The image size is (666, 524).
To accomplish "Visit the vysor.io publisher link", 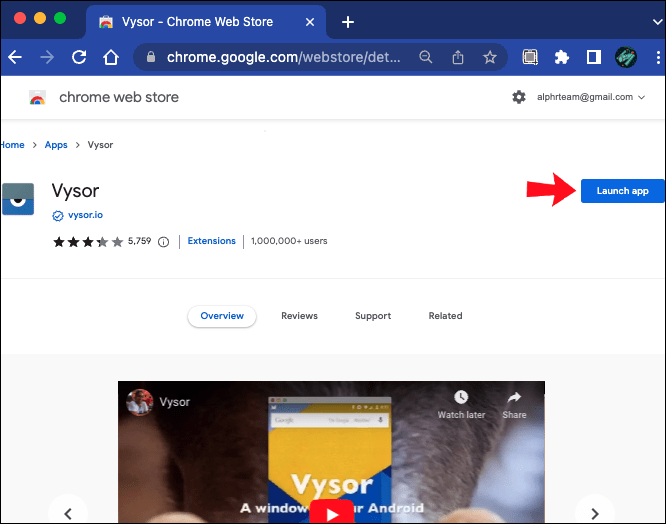I will [x=85, y=215].
